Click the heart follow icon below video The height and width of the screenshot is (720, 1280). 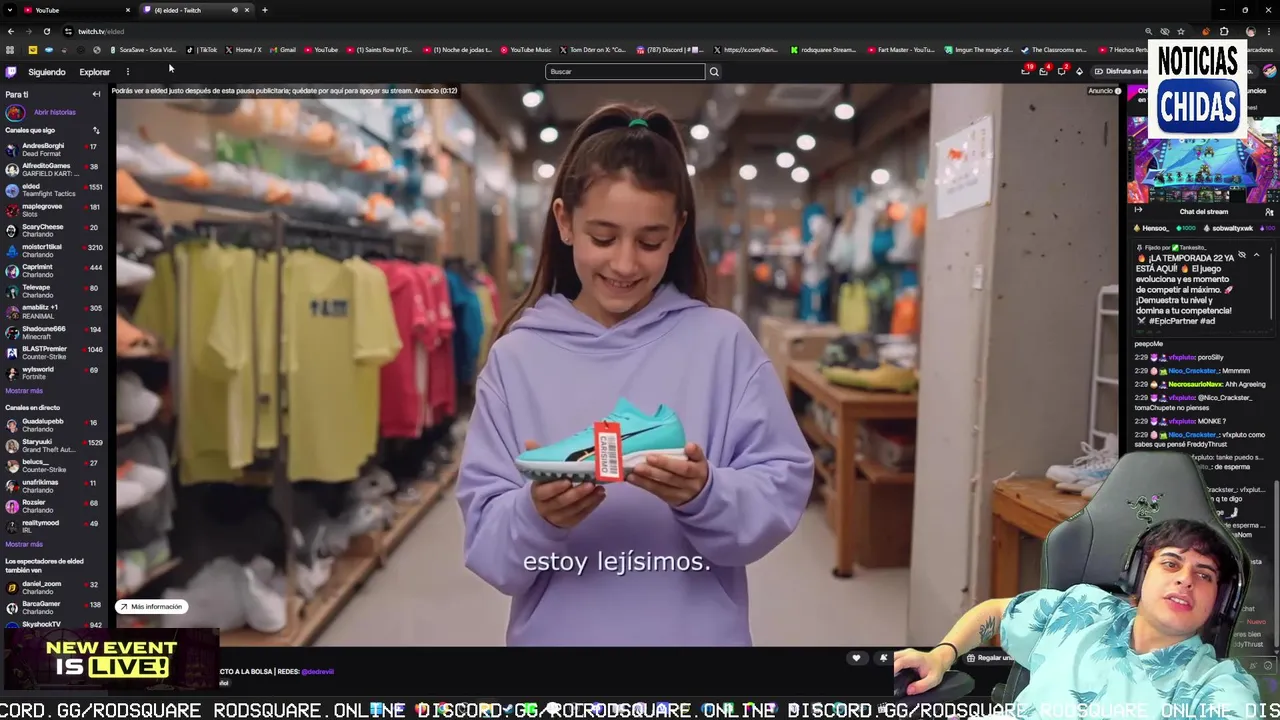coord(856,658)
